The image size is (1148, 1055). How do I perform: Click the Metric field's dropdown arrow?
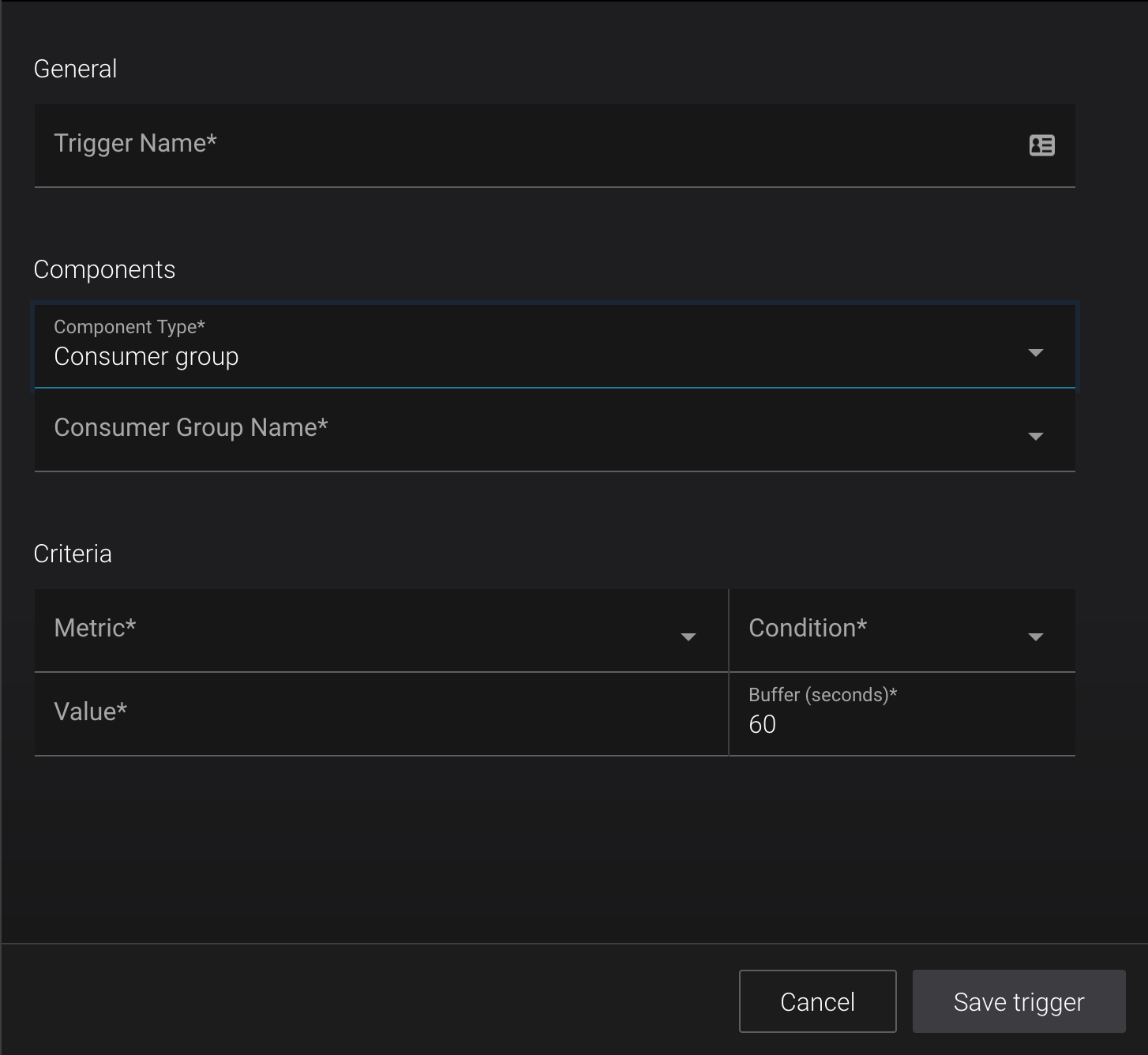[x=688, y=636]
